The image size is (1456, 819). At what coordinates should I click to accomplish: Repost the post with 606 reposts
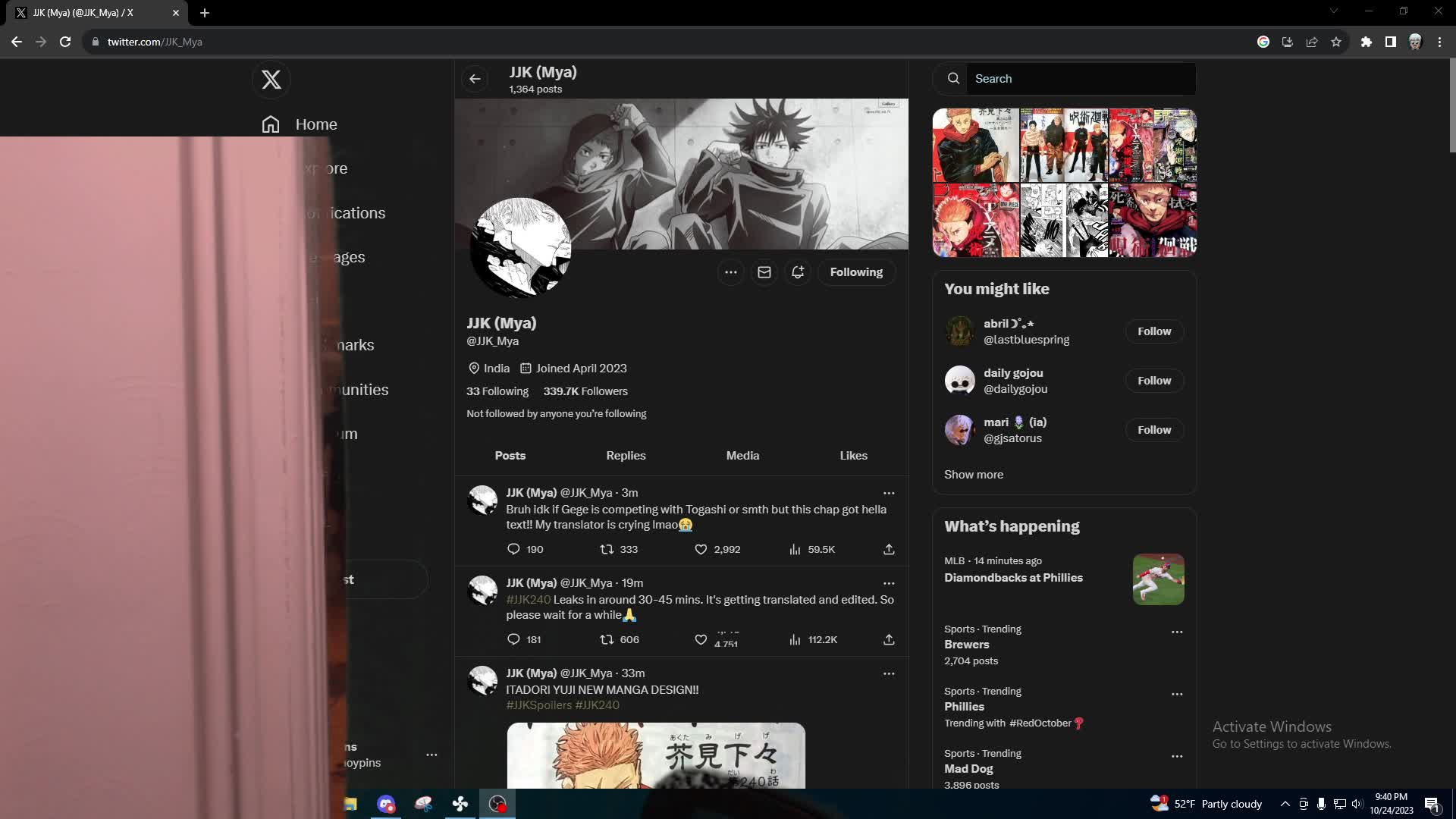[x=620, y=640]
